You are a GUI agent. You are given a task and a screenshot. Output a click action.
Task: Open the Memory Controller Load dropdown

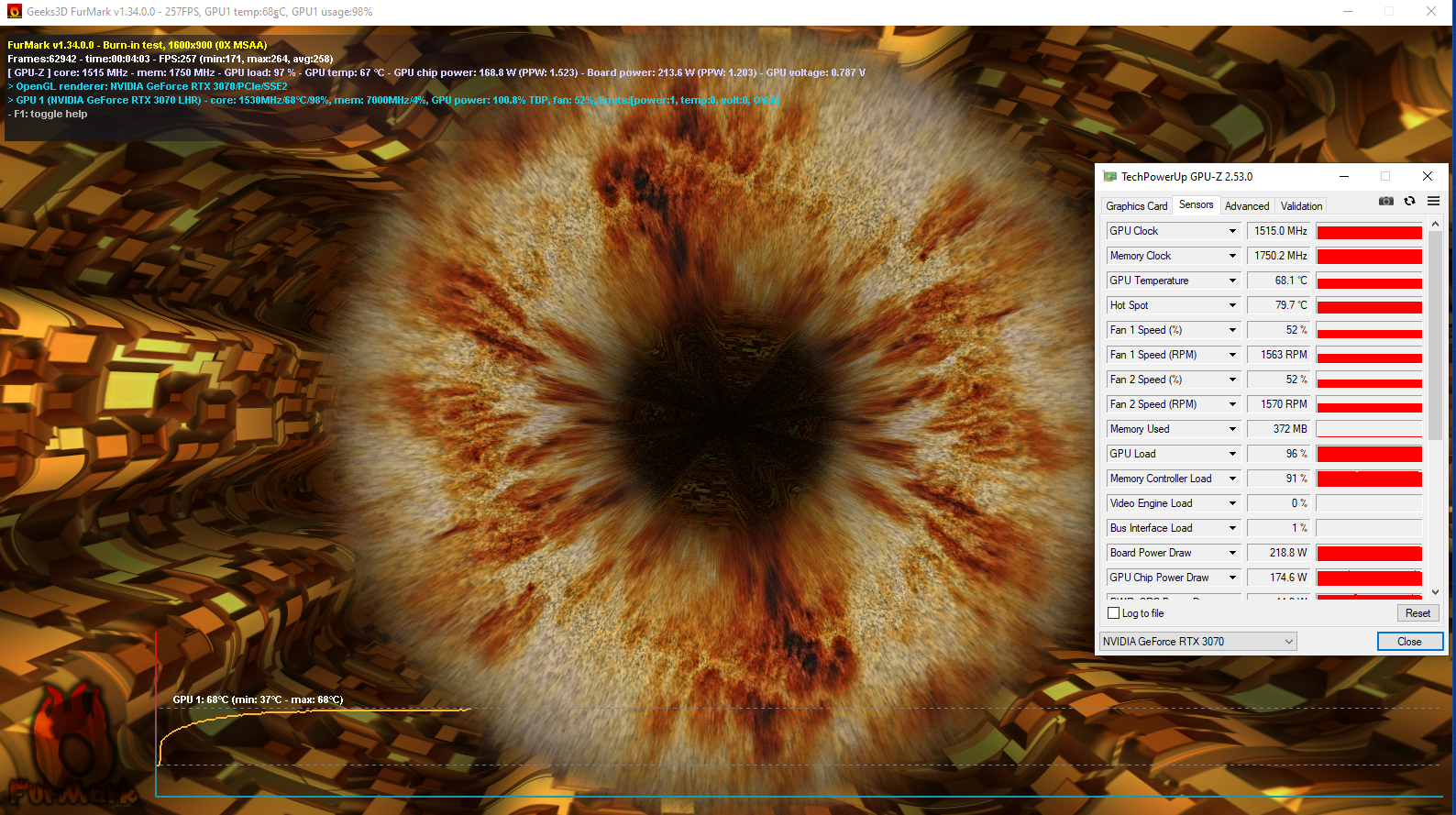pos(1232,479)
